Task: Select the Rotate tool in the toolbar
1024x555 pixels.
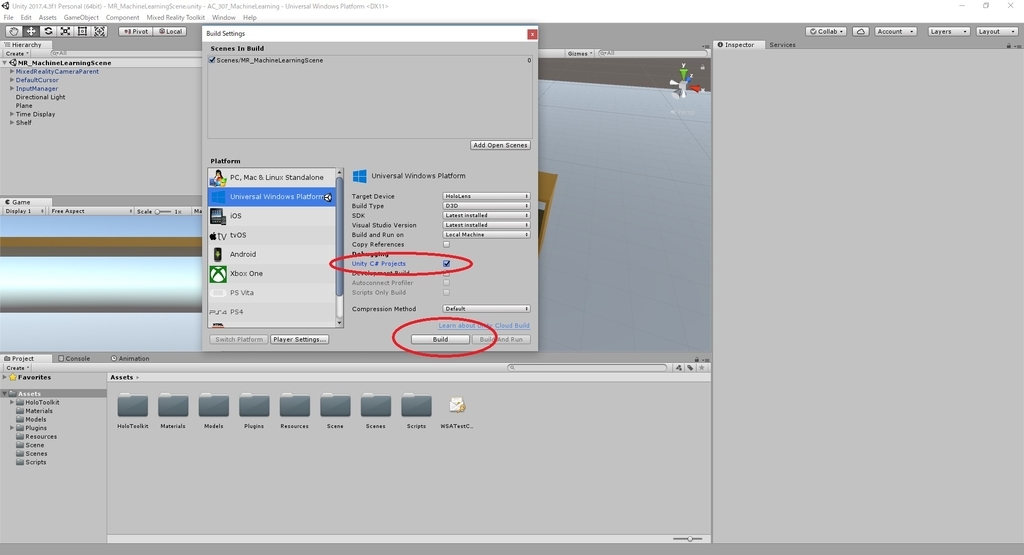Action: (48, 31)
